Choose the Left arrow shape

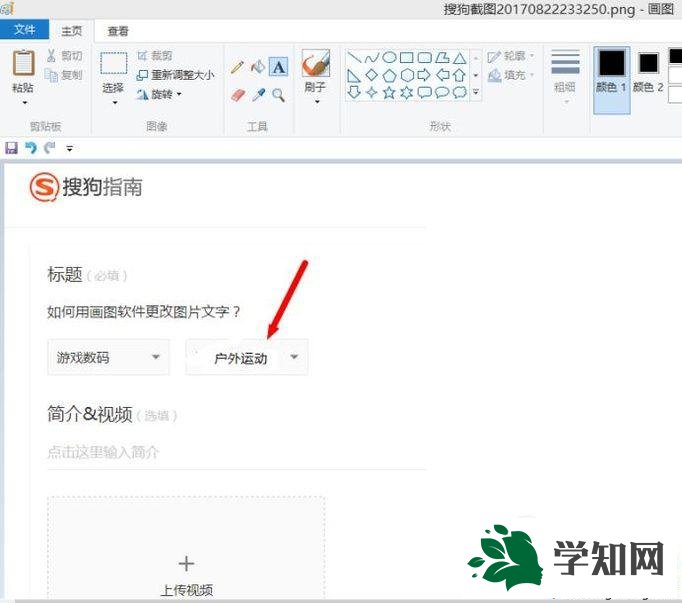tap(442, 75)
